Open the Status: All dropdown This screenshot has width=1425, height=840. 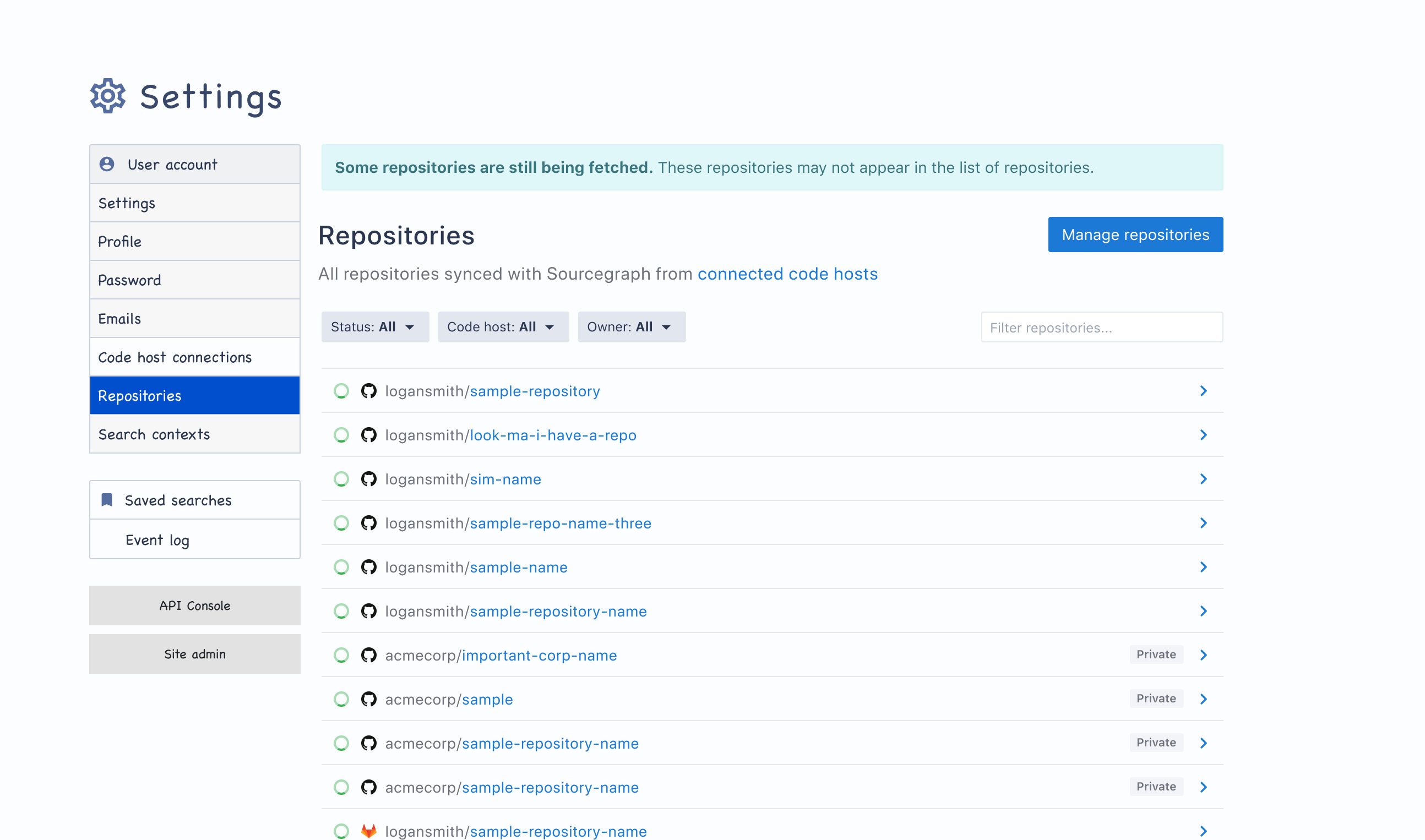point(375,326)
